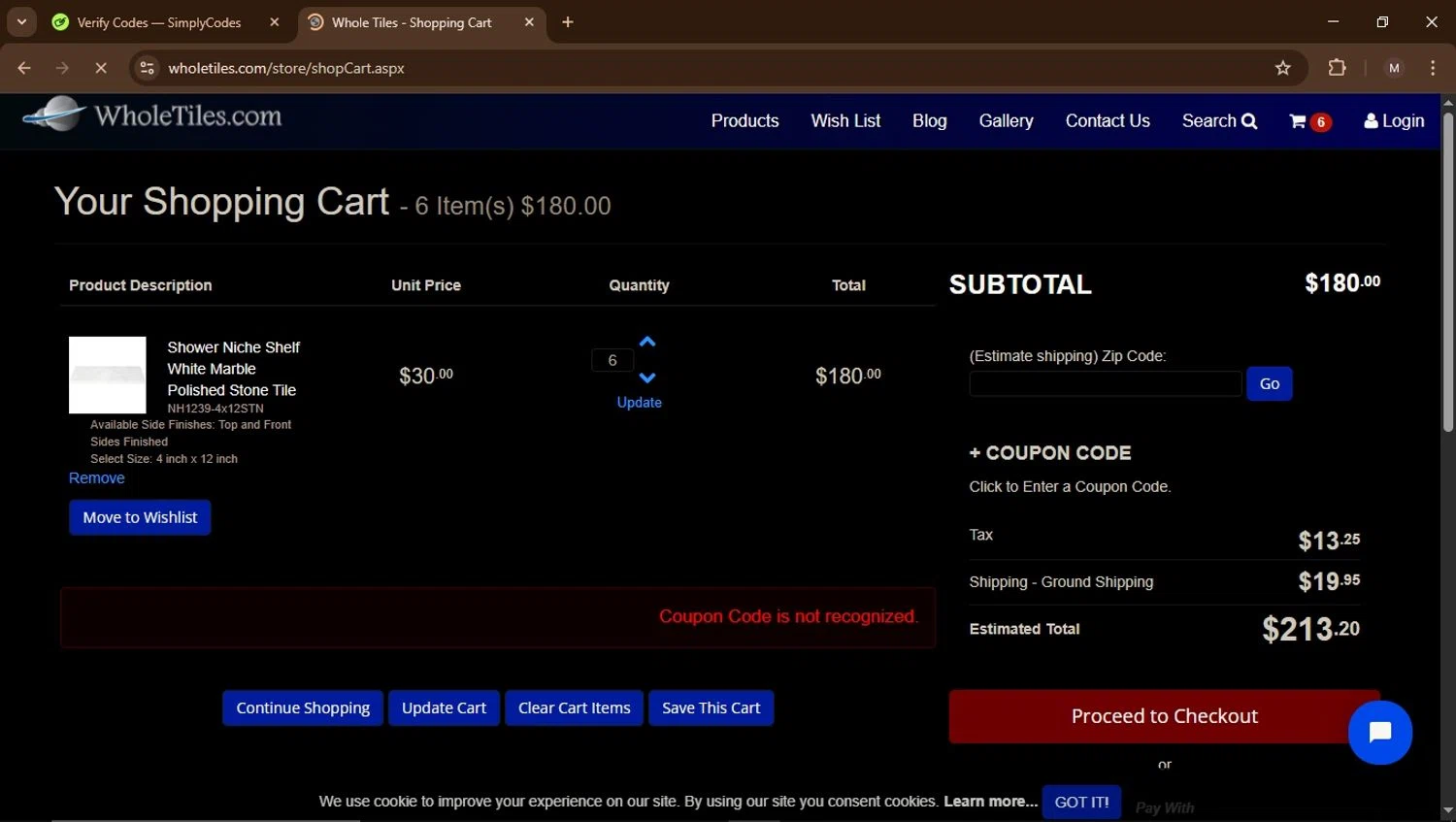The image size is (1456, 822).
Task: Click Update Cart button
Action: coord(444,707)
